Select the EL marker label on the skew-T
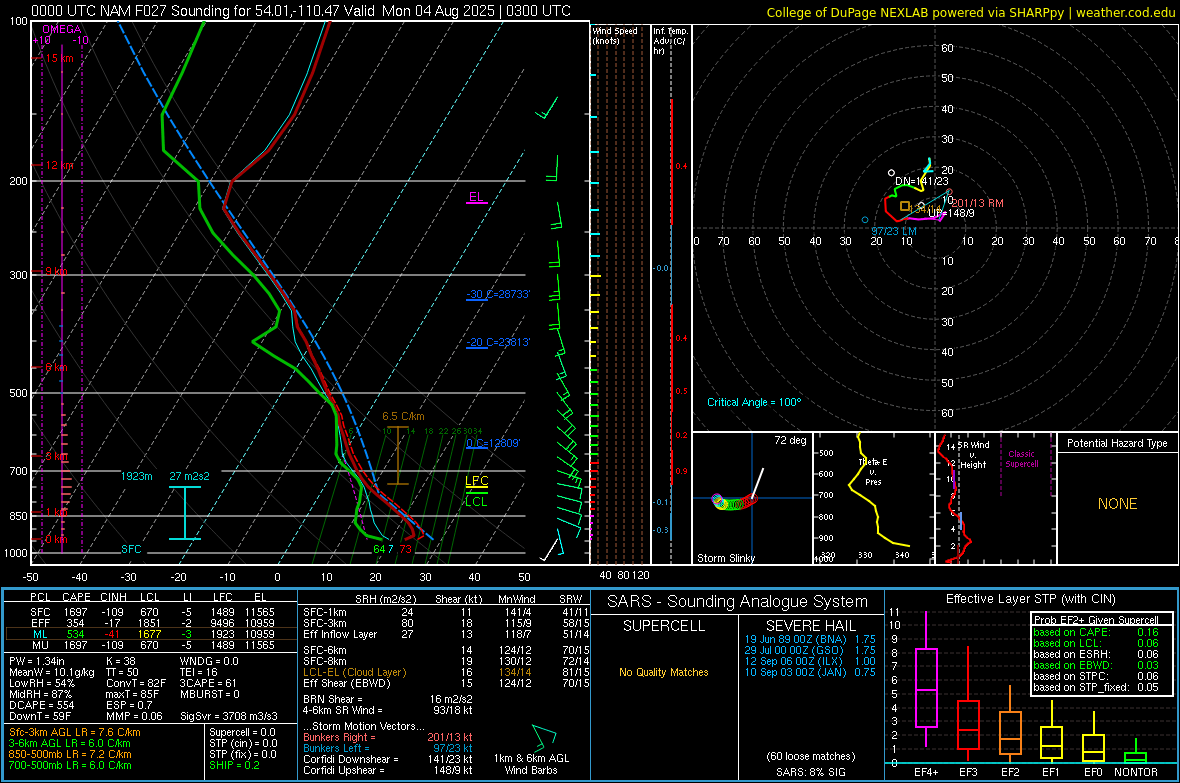 (x=476, y=197)
